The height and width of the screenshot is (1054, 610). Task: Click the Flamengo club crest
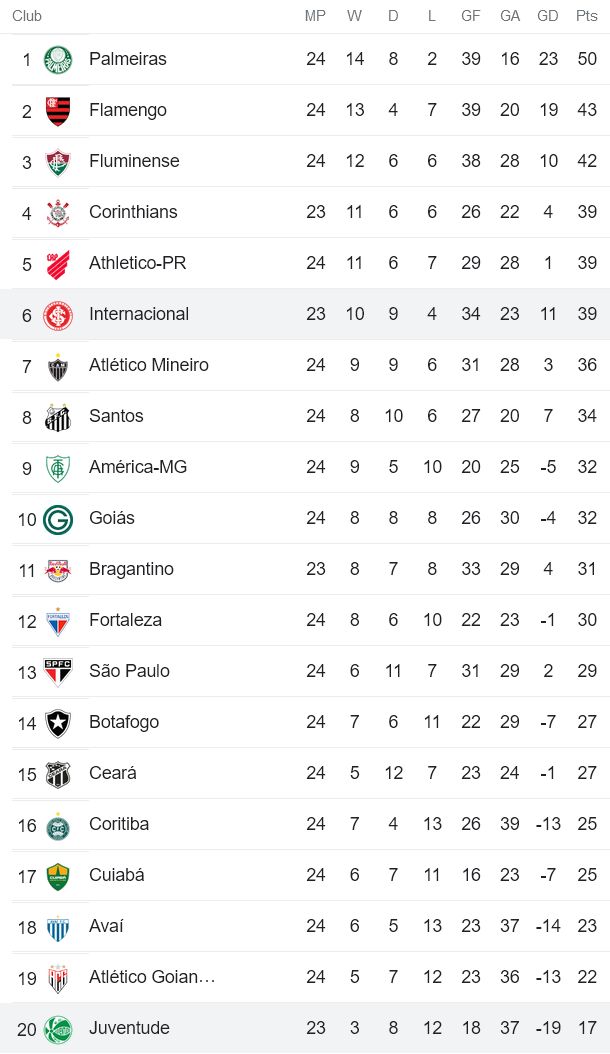pyautogui.click(x=58, y=111)
